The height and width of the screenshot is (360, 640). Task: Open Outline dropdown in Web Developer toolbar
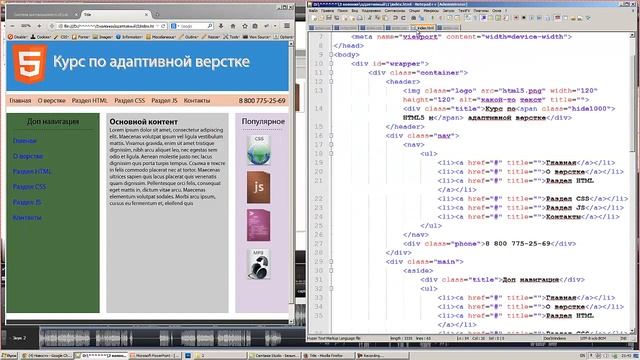click(189, 37)
